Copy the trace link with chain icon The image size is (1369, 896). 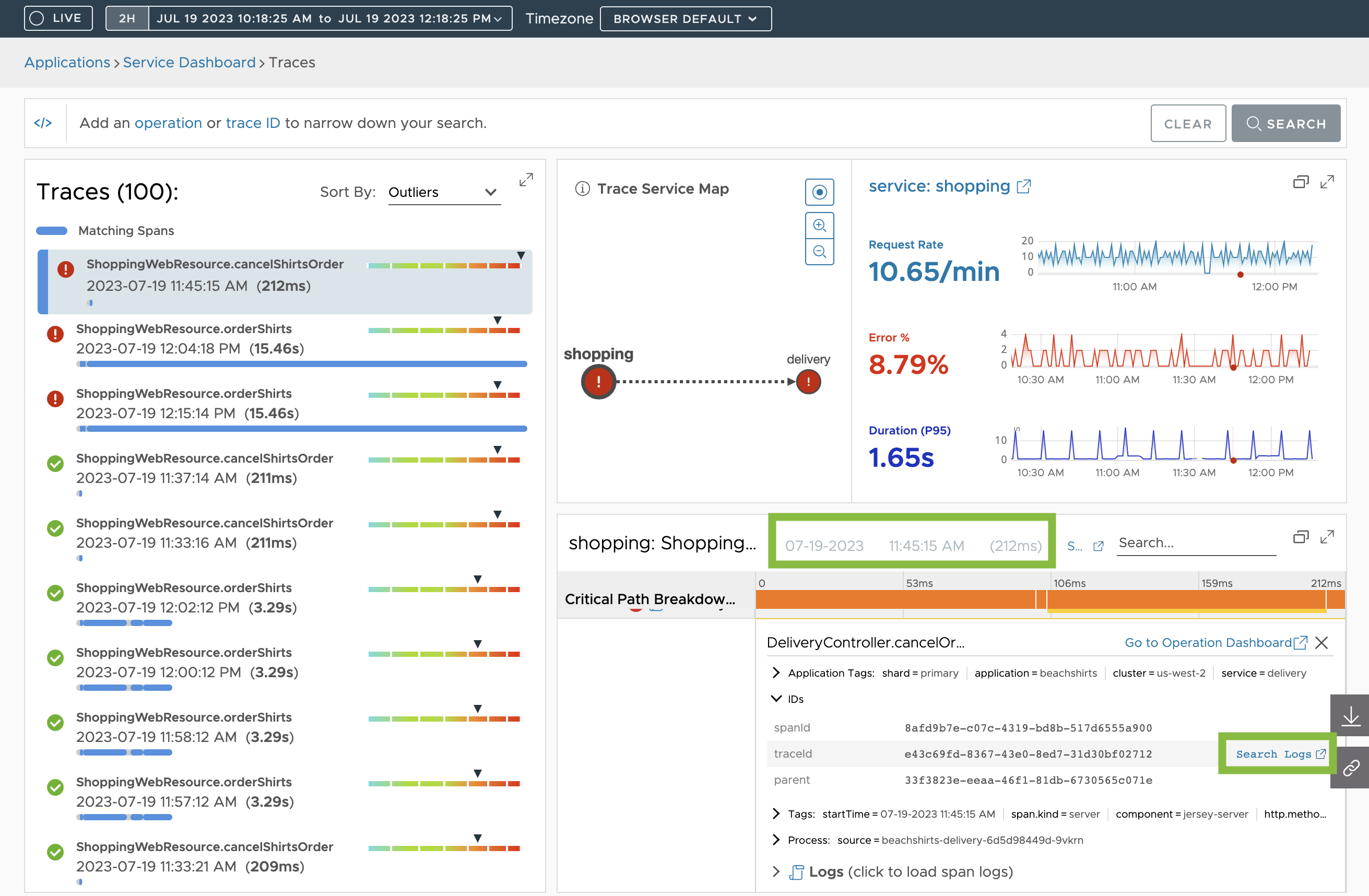tap(1350, 768)
